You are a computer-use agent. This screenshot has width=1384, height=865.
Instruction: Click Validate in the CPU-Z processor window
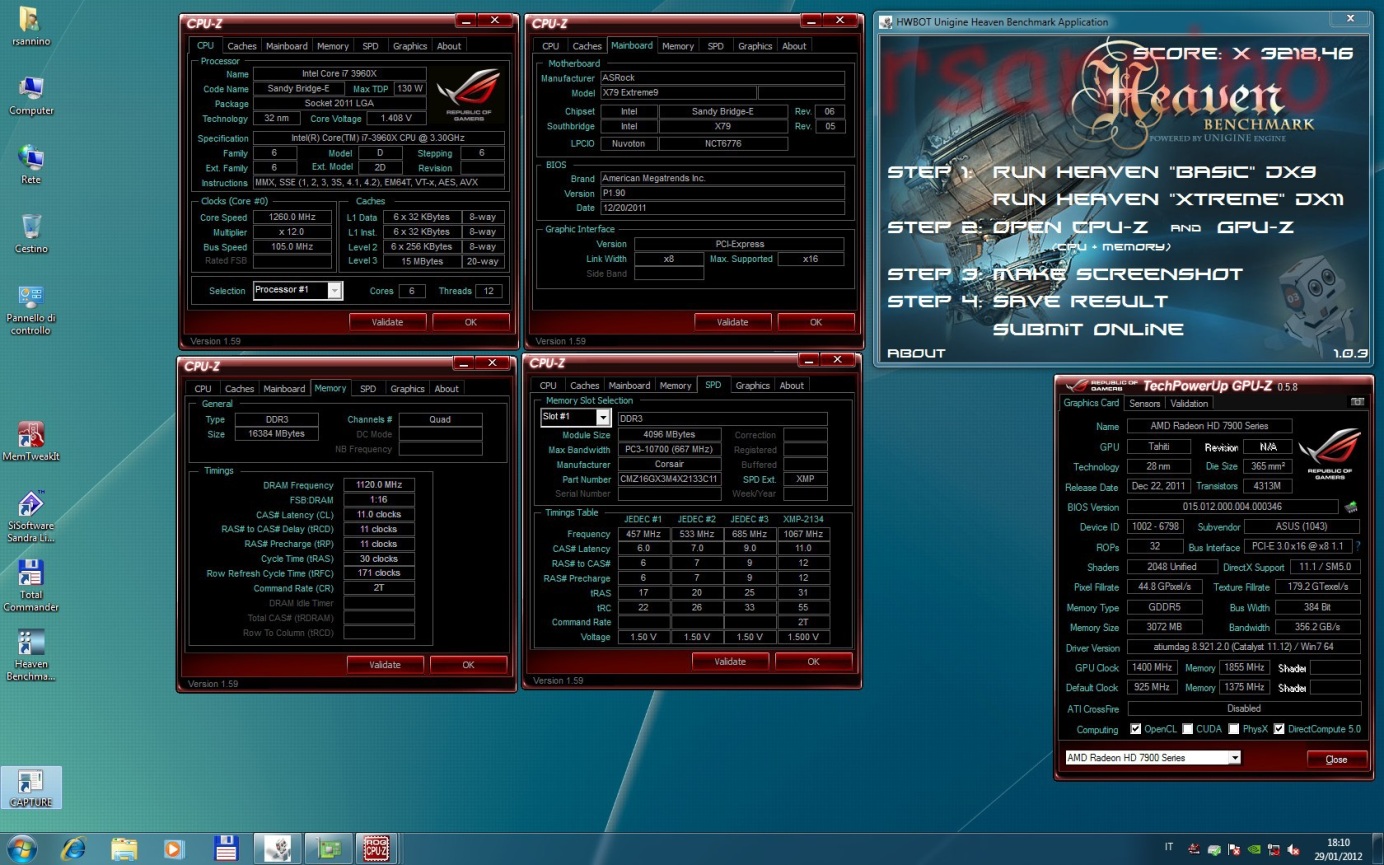[x=387, y=322]
